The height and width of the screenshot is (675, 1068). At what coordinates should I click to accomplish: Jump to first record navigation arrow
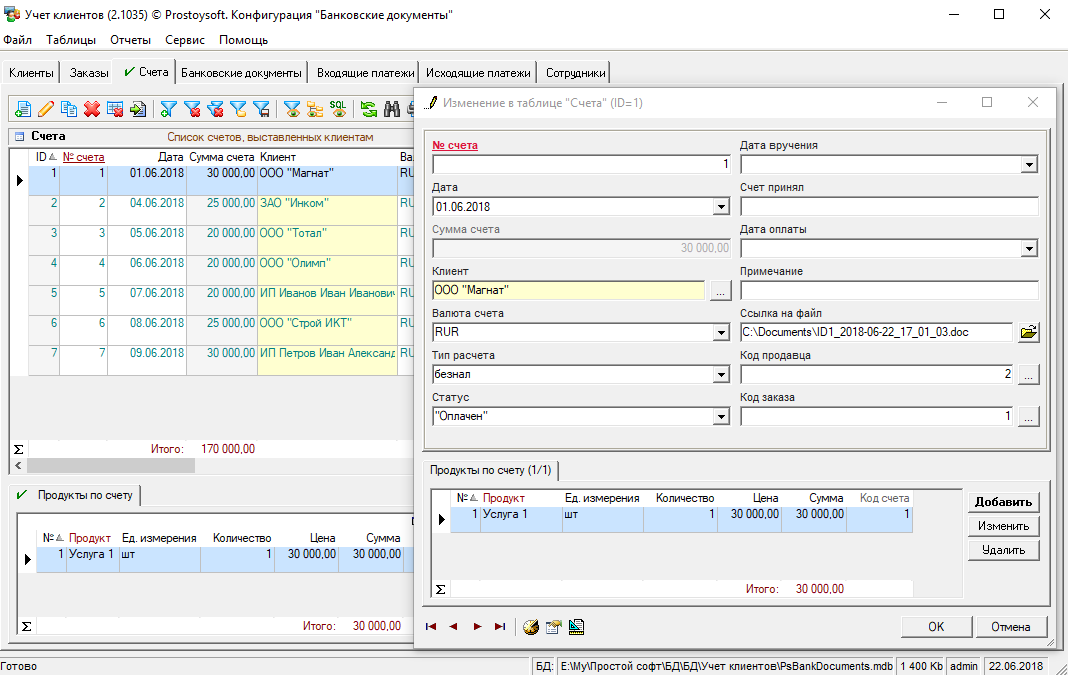[431, 627]
